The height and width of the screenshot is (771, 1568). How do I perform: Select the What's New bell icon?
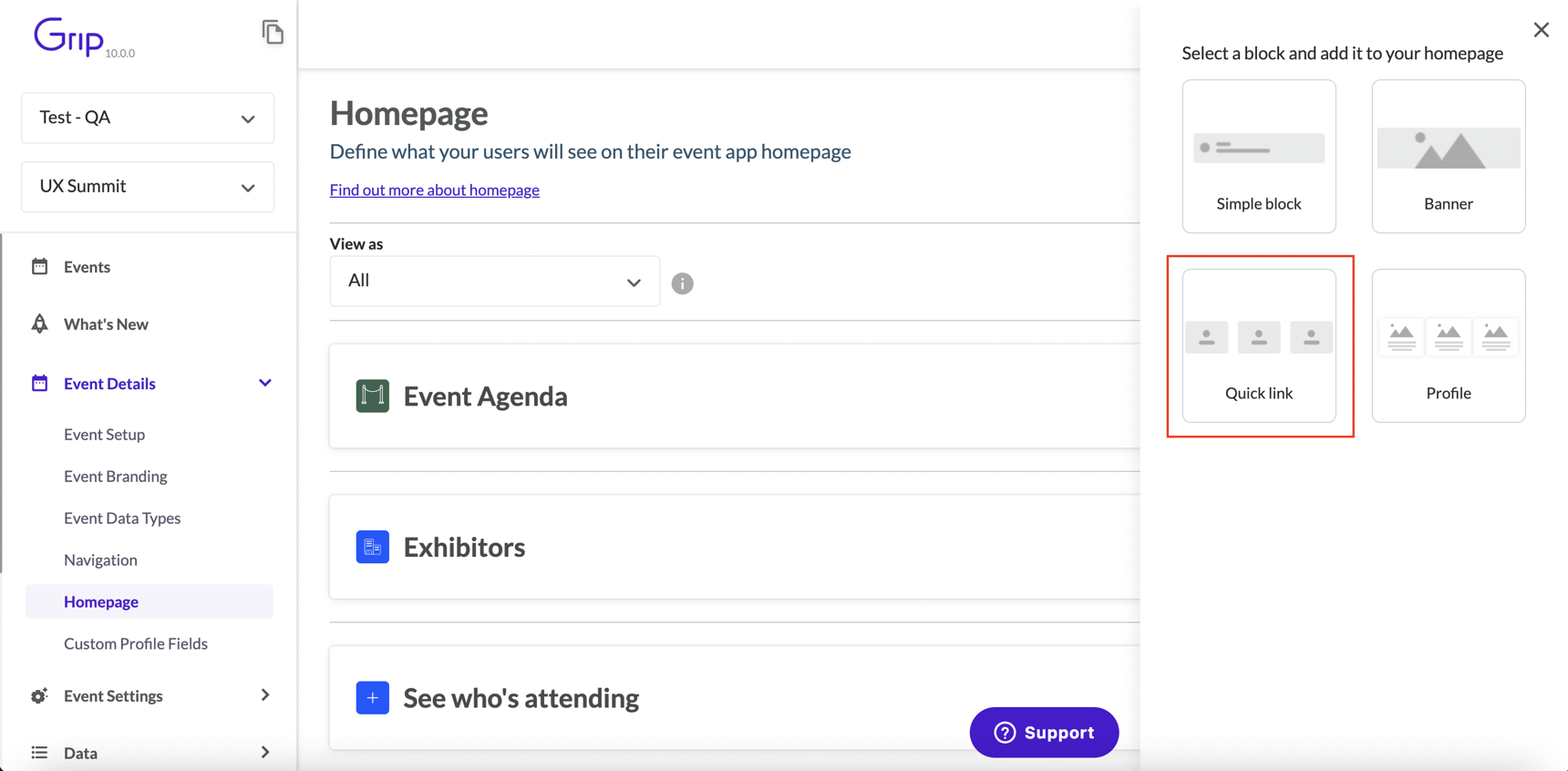[39, 324]
